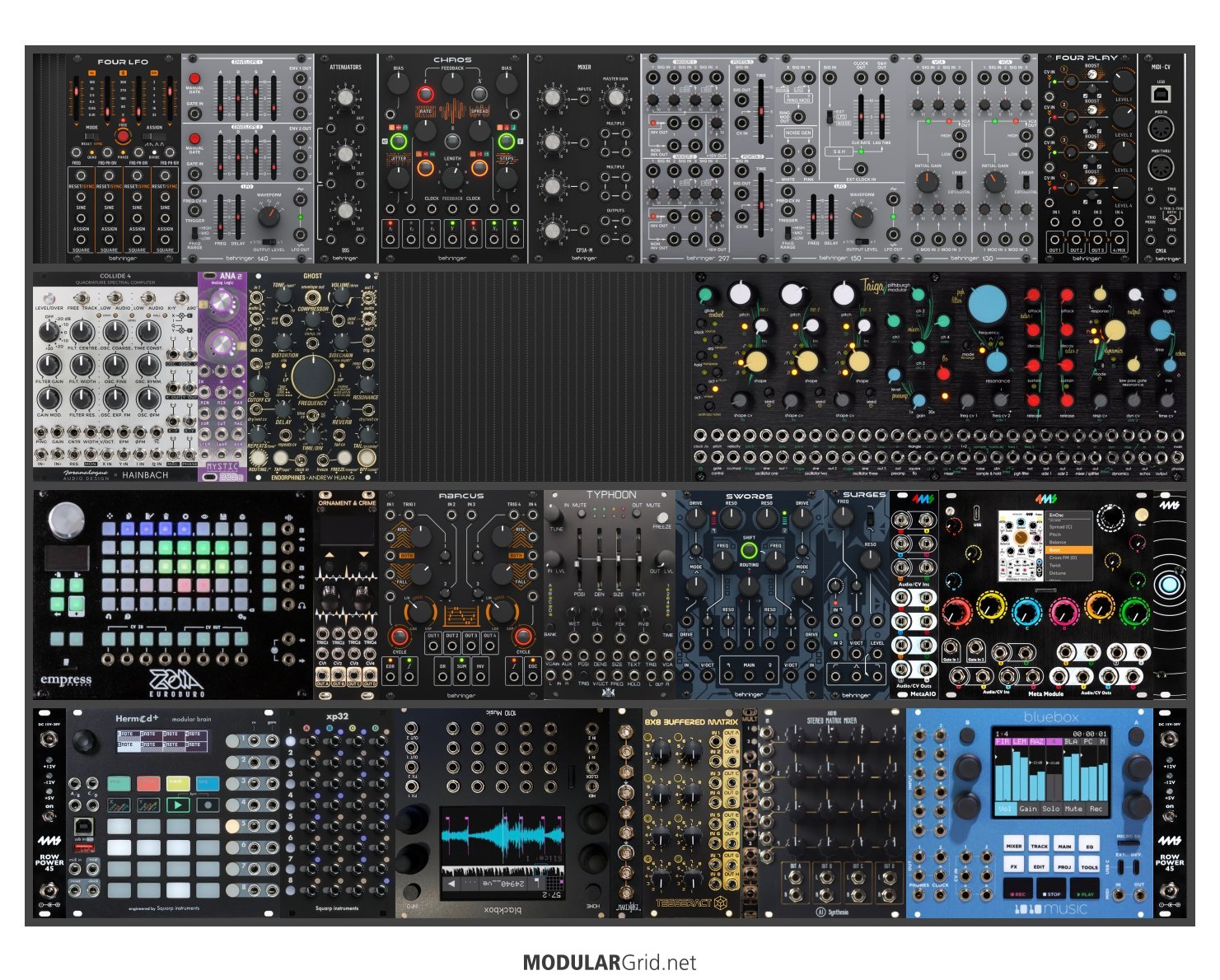
Task: Click the Level 1 knob on Four Play
Action: [x=1124, y=81]
